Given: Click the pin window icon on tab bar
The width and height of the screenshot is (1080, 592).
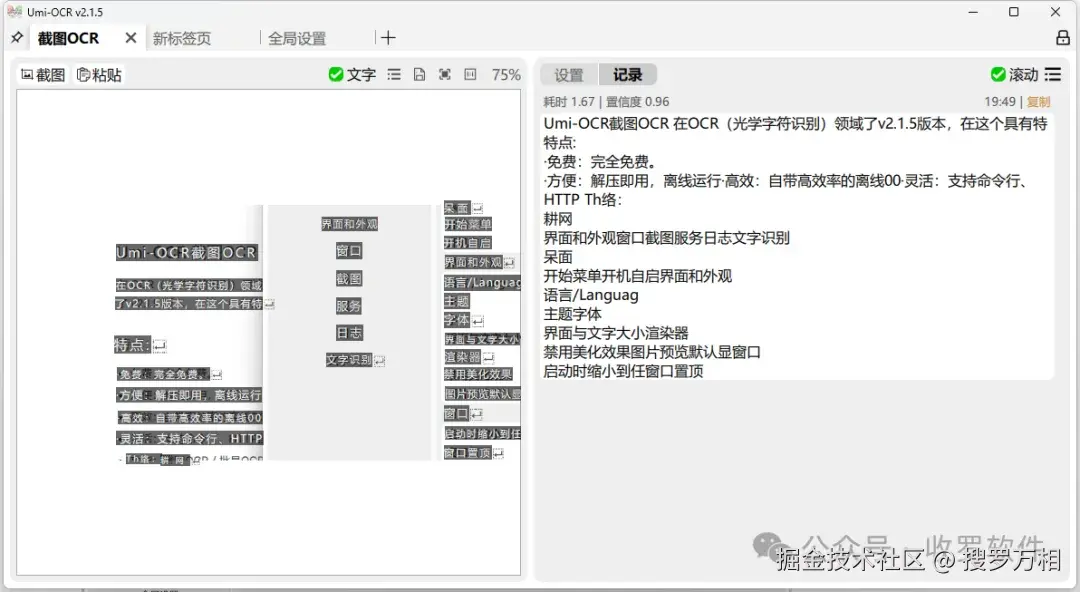Looking at the screenshot, I should [15, 37].
